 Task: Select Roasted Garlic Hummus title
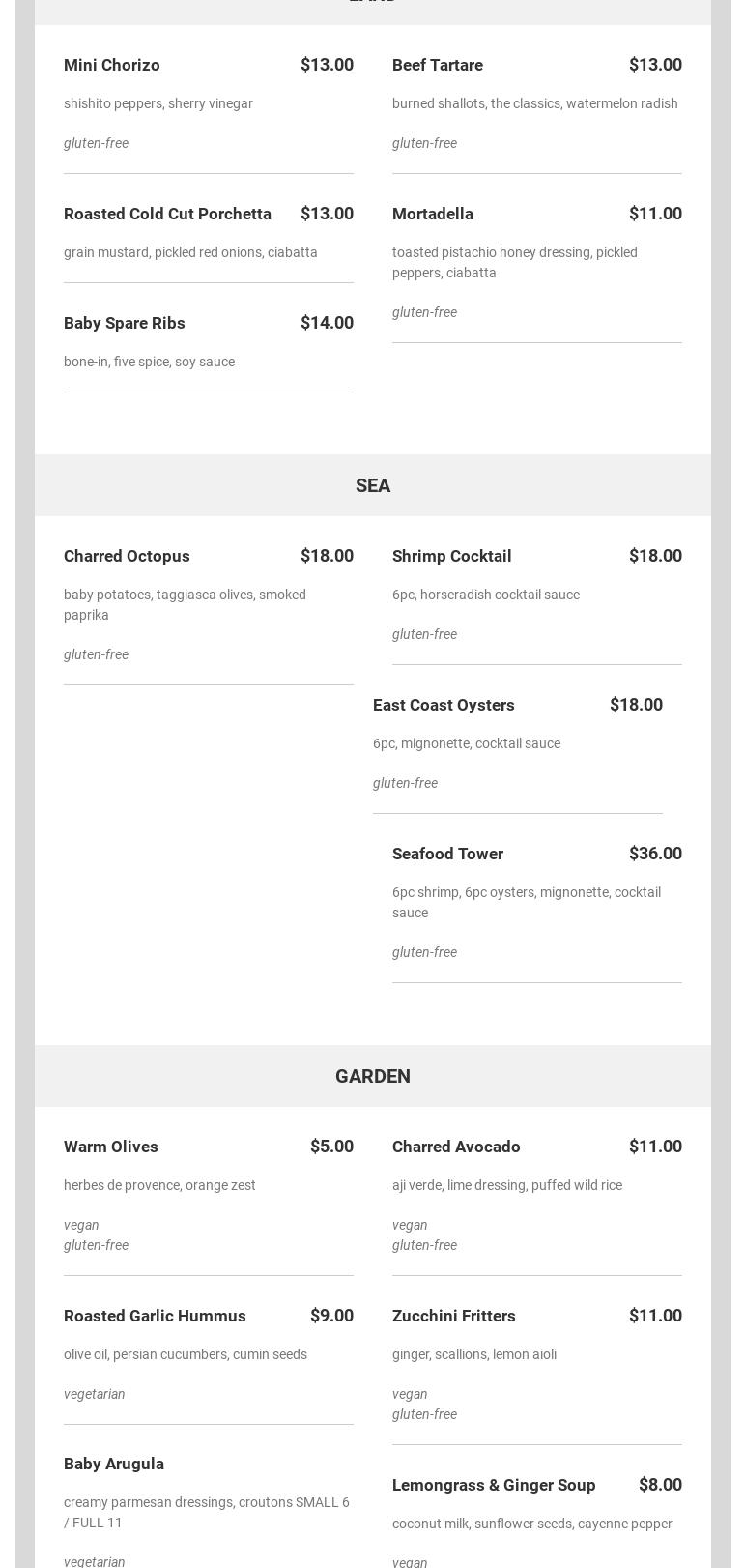click(155, 1316)
